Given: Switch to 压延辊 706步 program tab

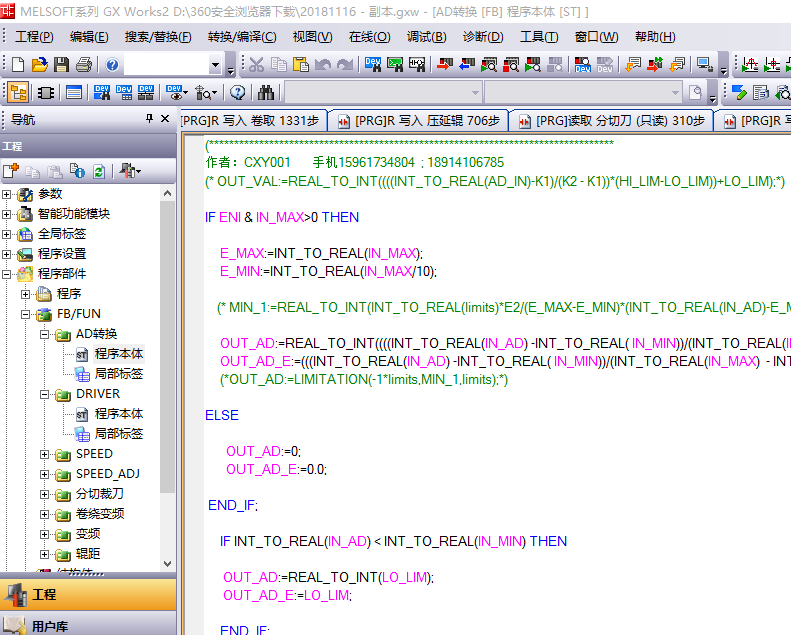Looking at the screenshot, I should (x=418, y=121).
